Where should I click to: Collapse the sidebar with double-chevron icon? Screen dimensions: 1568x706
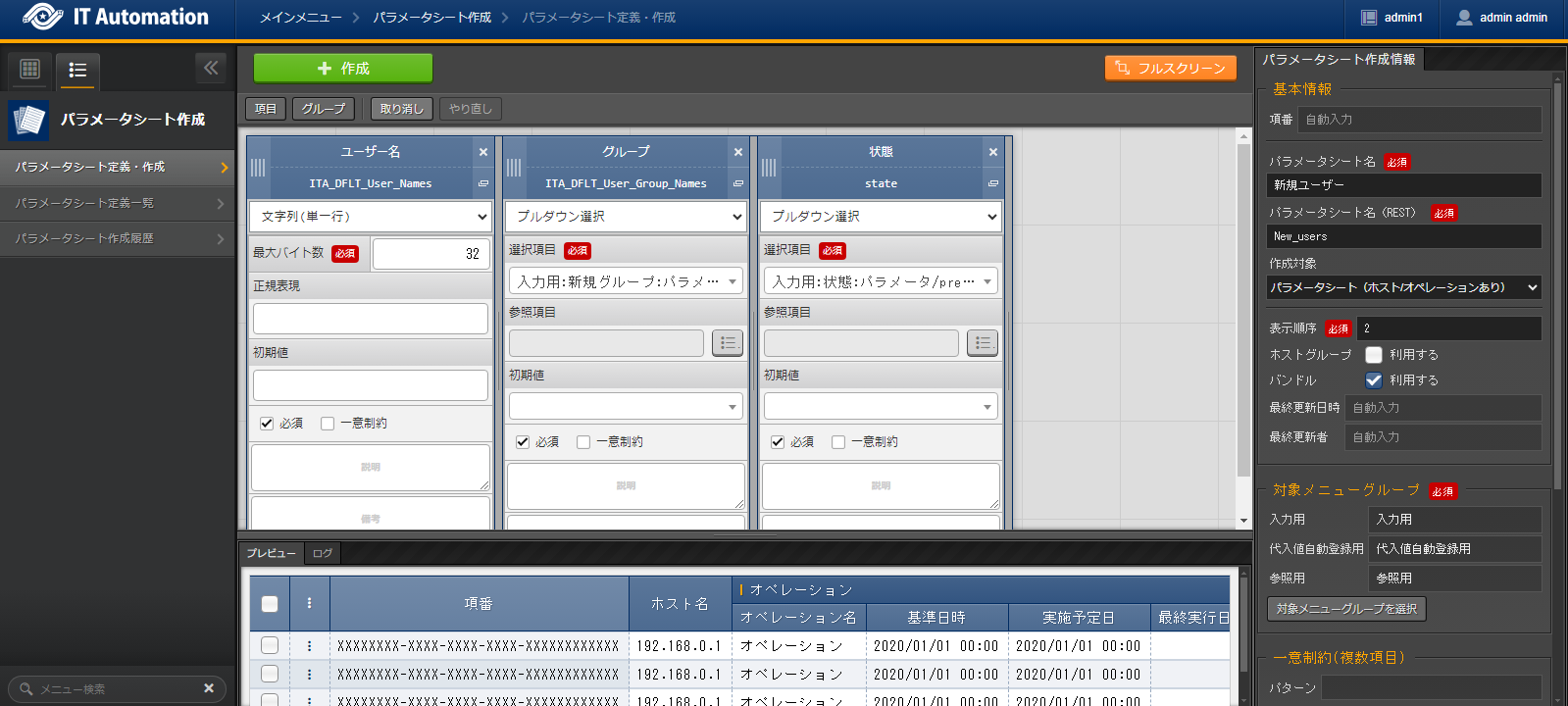(211, 68)
